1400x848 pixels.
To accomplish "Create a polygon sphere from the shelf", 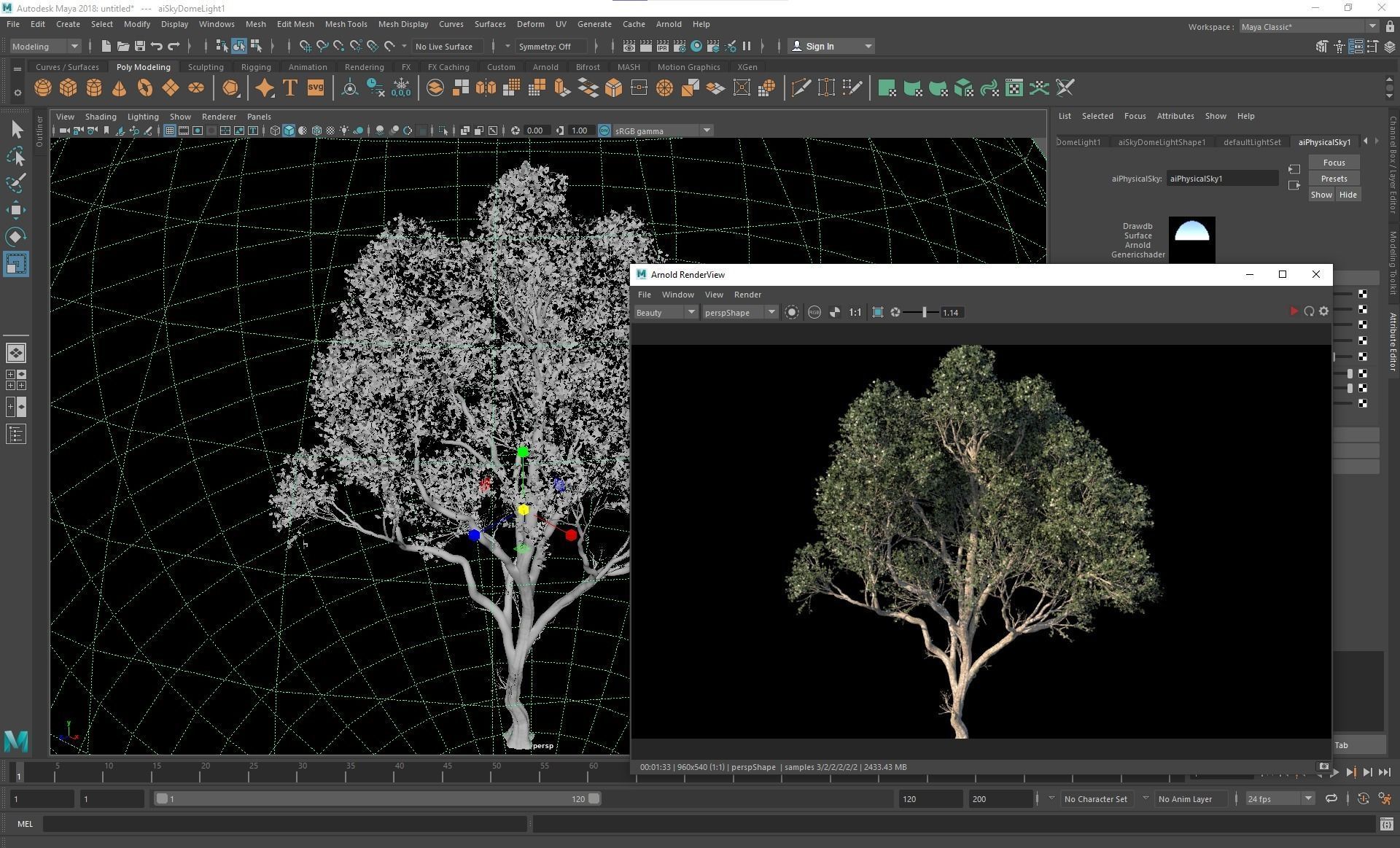I will pos(43,88).
